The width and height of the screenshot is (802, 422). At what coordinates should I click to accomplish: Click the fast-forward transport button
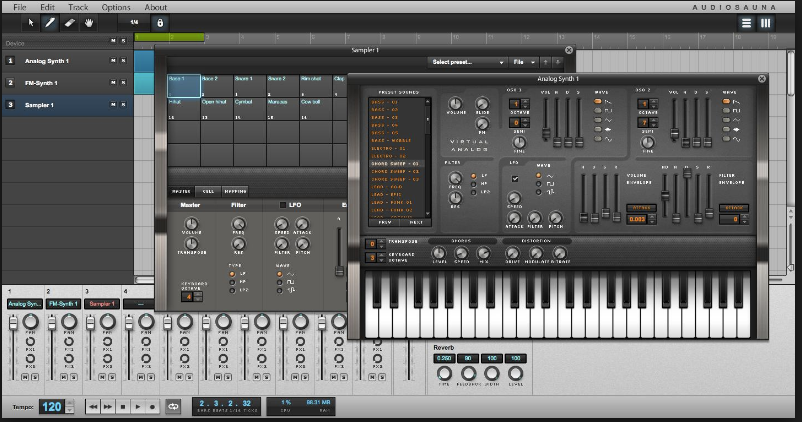(108, 407)
